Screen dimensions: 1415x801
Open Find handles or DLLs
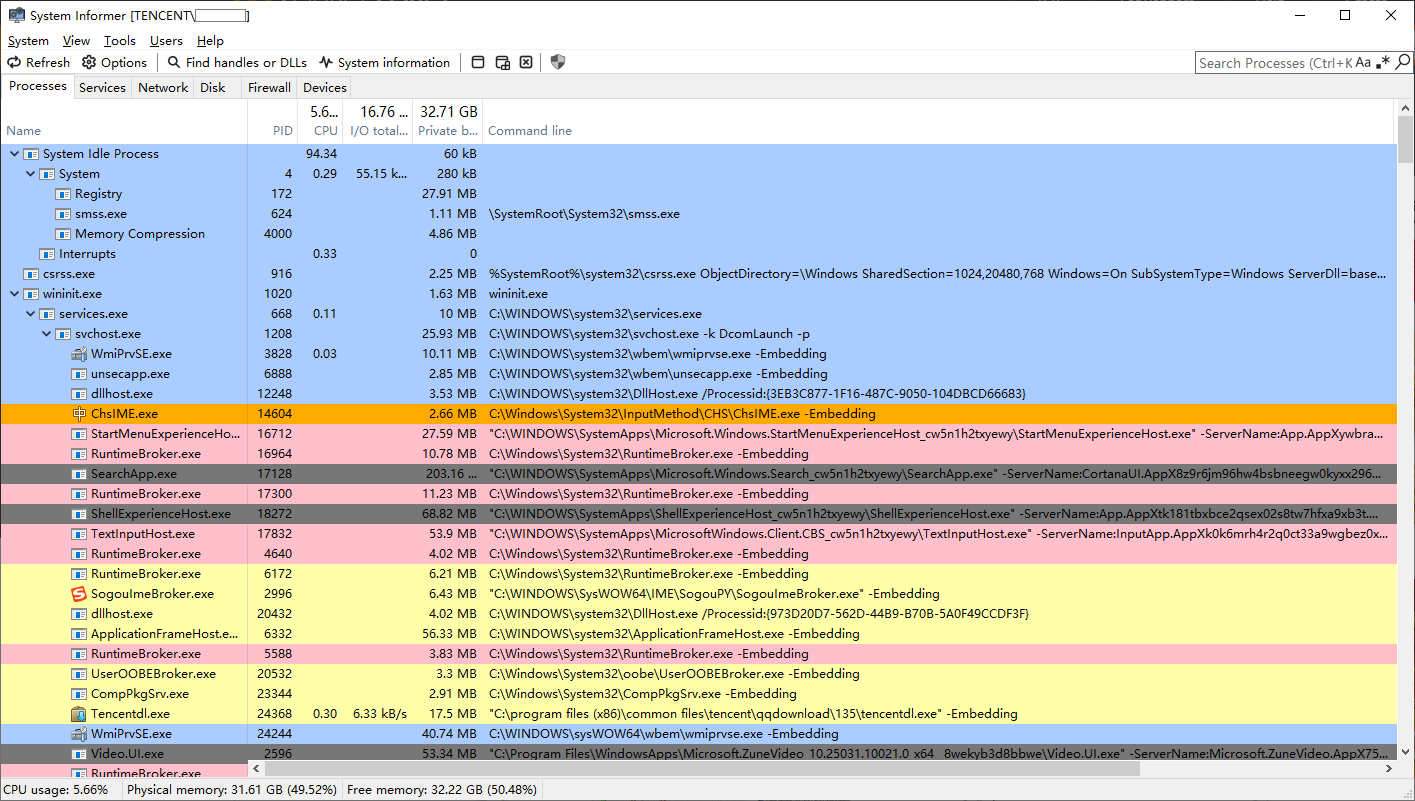click(x=238, y=62)
